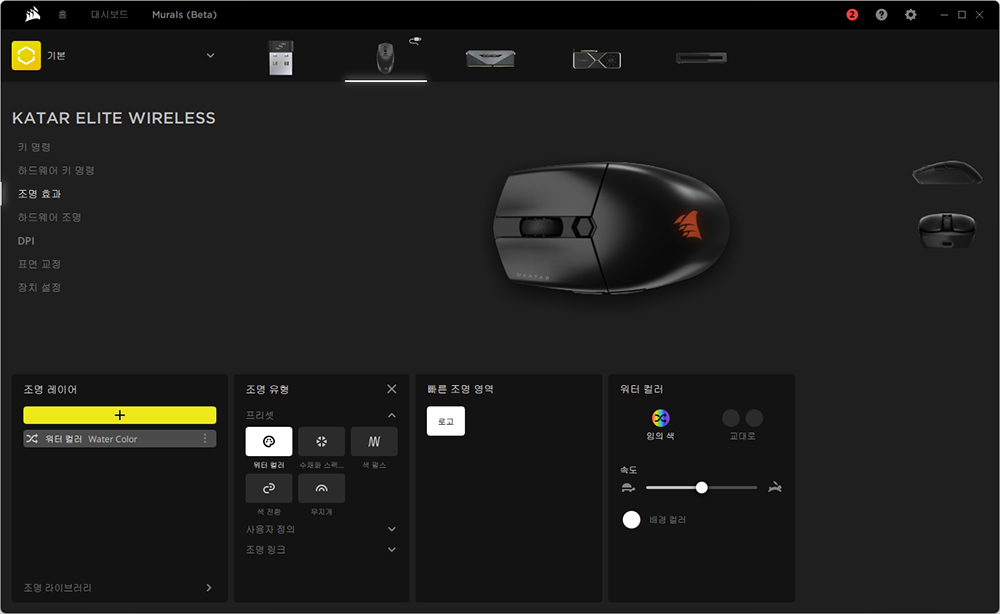Open 표면 교정 surface calibration section
The width and height of the screenshot is (1000, 614).
39,264
